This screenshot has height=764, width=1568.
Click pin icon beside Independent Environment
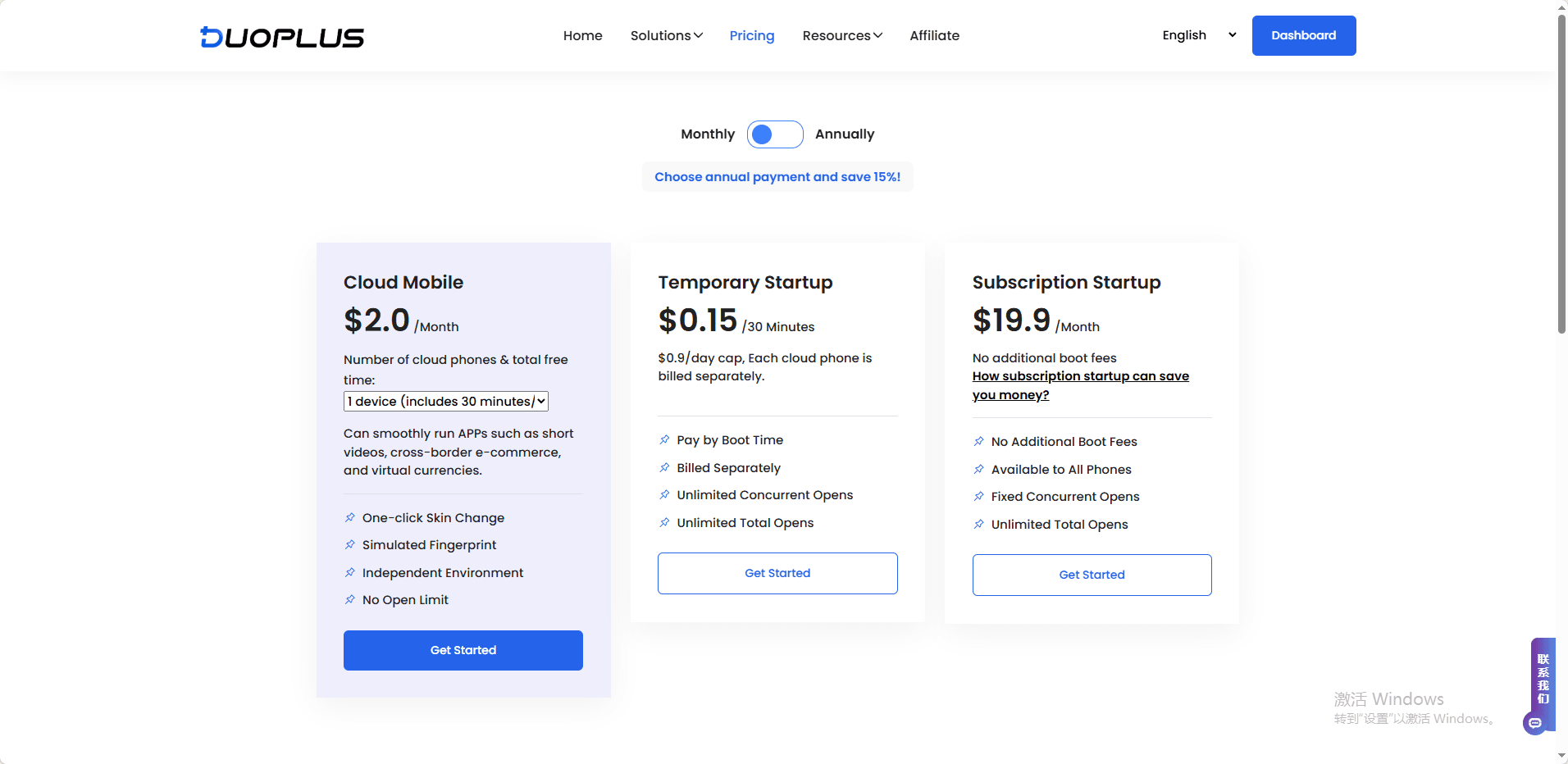click(x=350, y=572)
